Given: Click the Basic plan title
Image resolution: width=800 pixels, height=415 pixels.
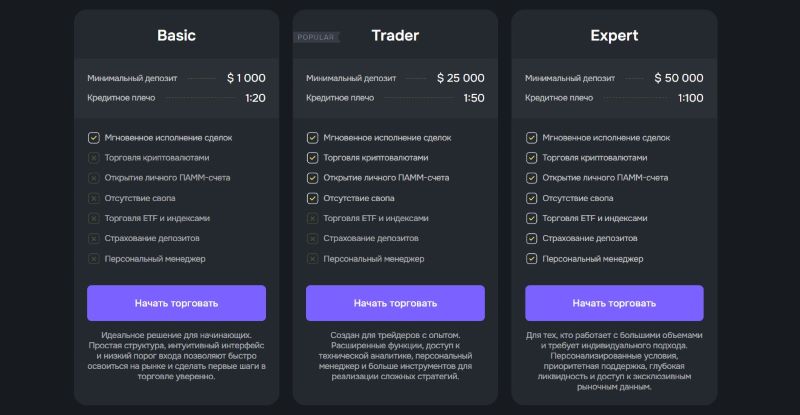Looking at the screenshot, I should point(176,36).
